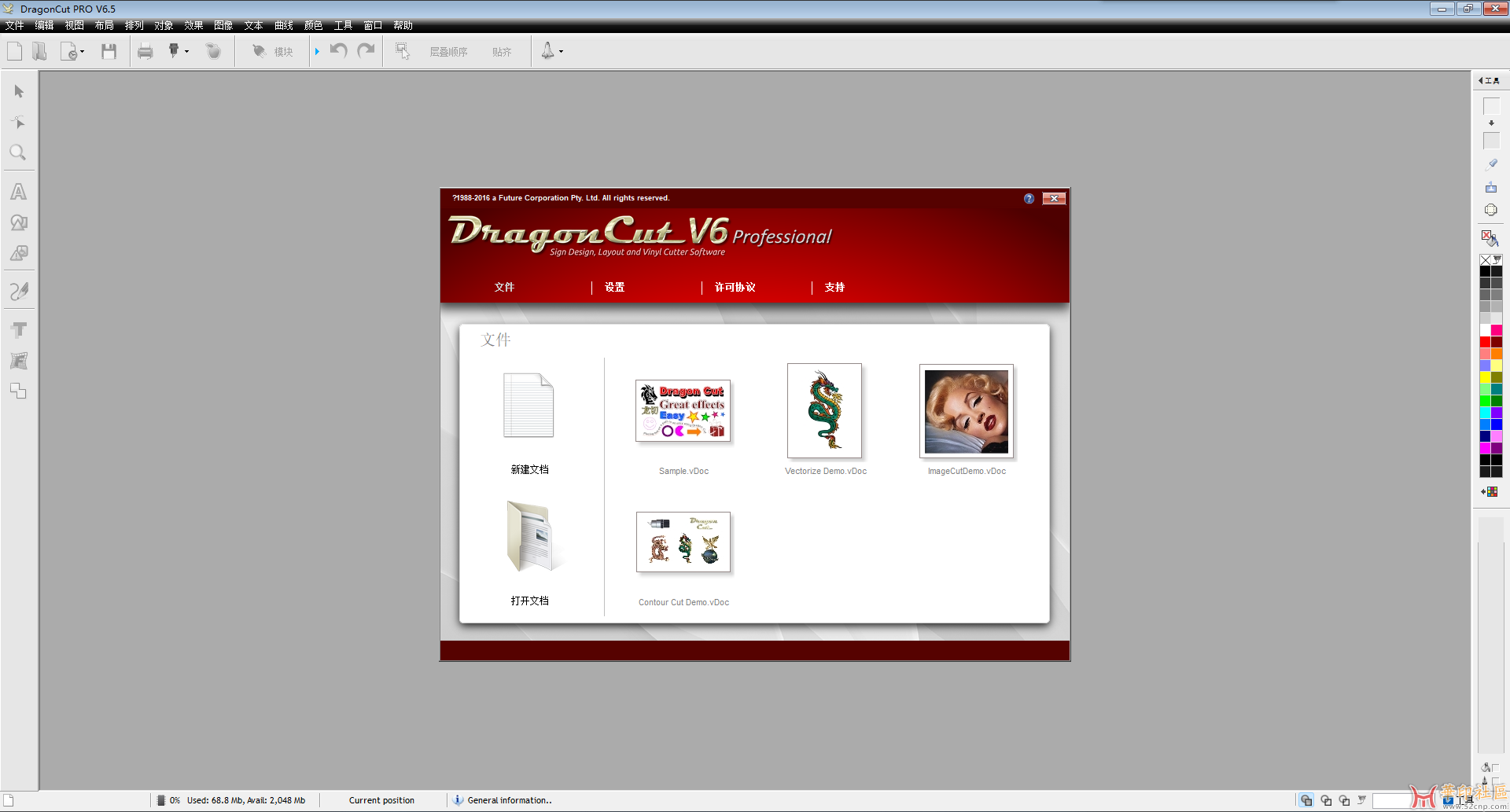This screenshot has width=1510, height=812.
Task: Open a file via toolbar folder icon
Action: click(39, 52)
